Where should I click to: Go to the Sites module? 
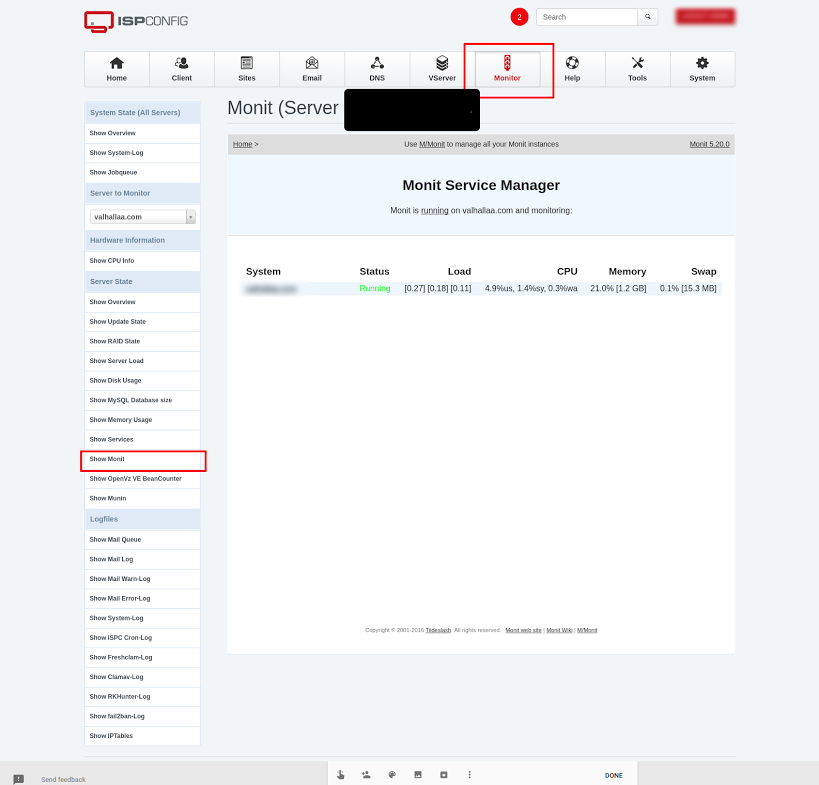point(247,69)
